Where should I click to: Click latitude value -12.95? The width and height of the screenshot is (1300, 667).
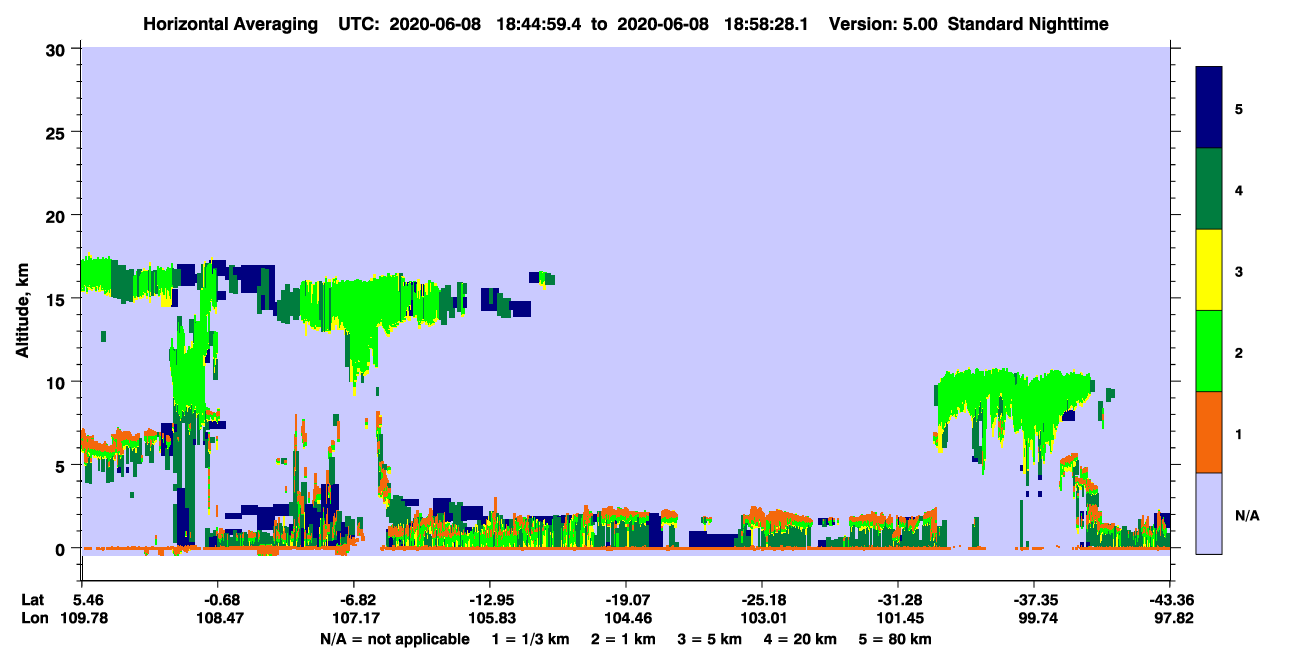click(491, 600)
